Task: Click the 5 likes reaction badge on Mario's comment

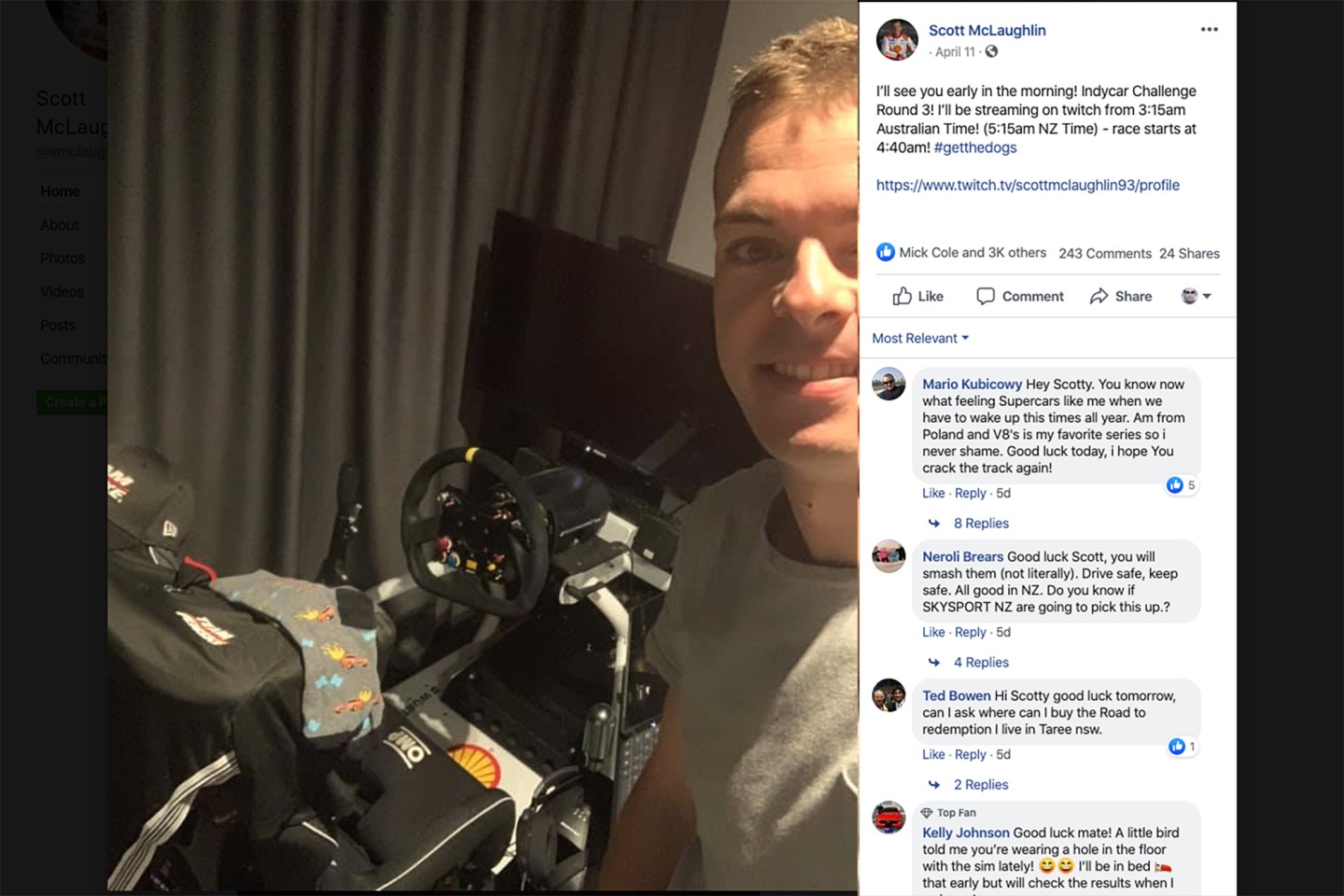Action: pyautogui.click(x=1181, y=485)
